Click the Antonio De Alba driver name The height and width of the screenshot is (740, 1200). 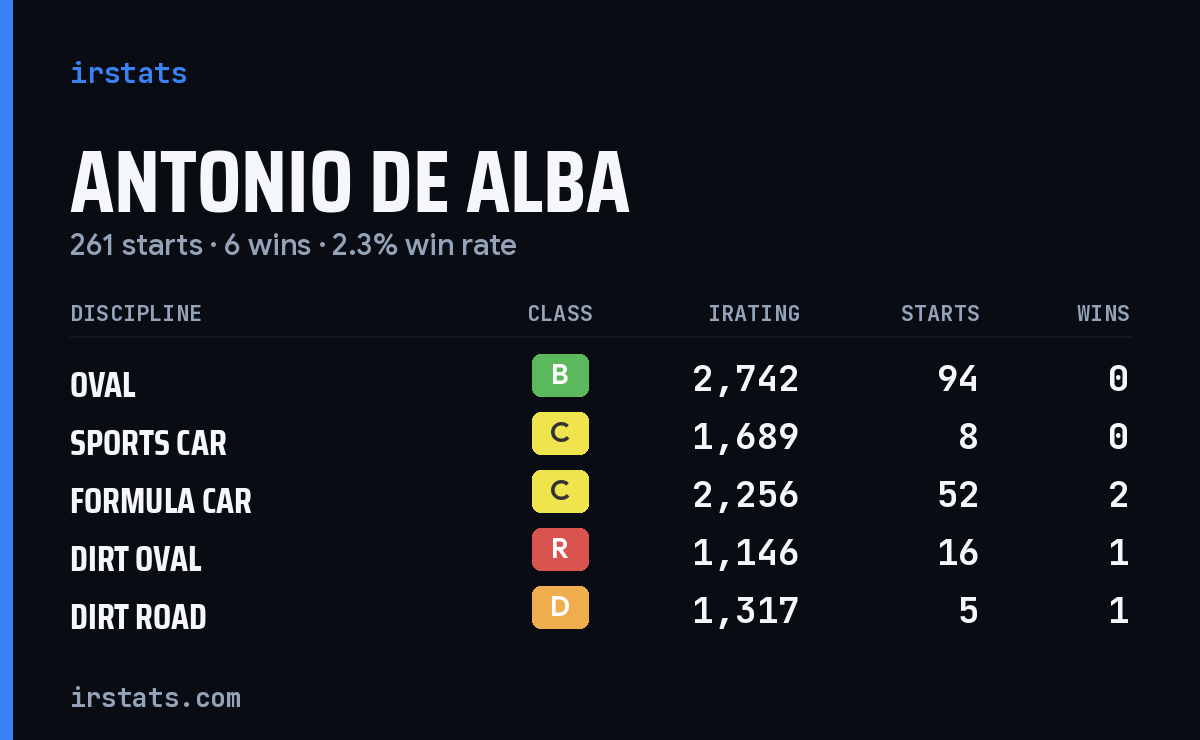pyautogui.click(x=350, y=182)
